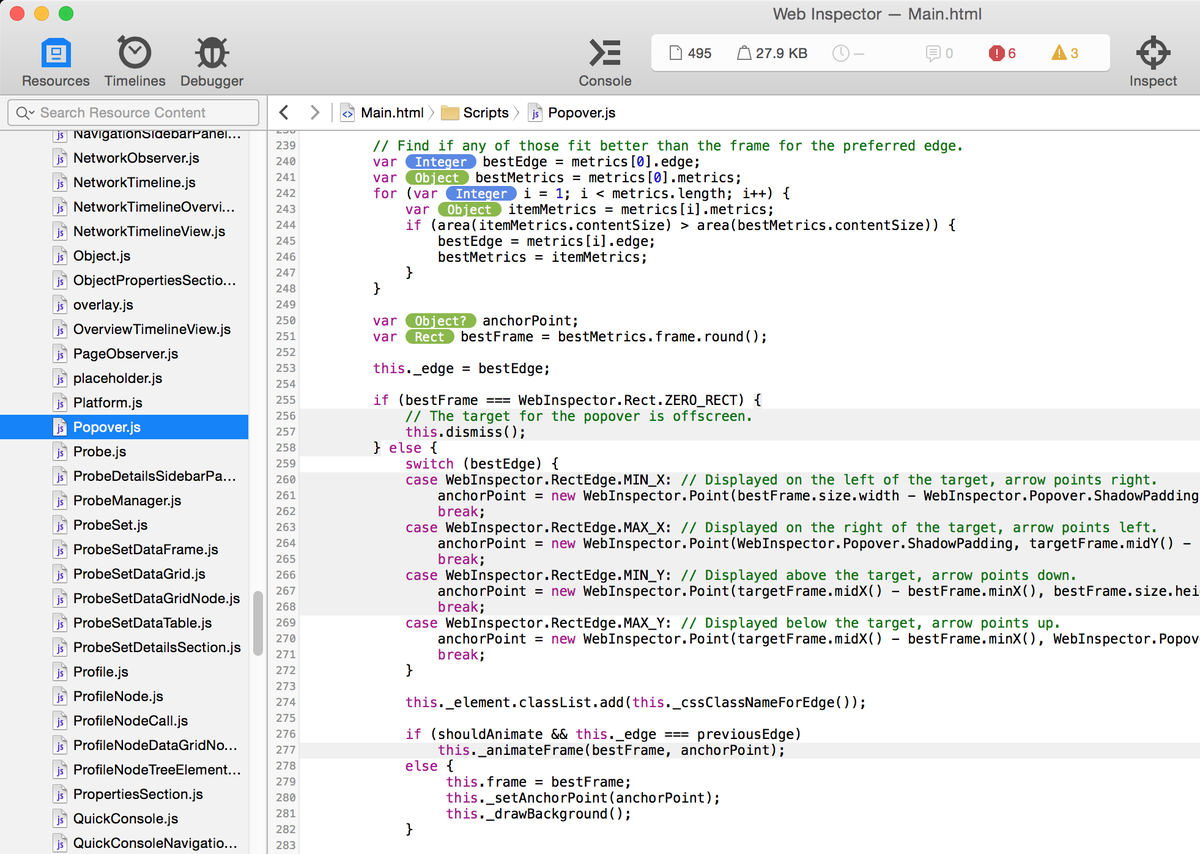Click the Integer type token for bestEdge
The width and height of the screenshot is (1200, 854).
(441, 162)
